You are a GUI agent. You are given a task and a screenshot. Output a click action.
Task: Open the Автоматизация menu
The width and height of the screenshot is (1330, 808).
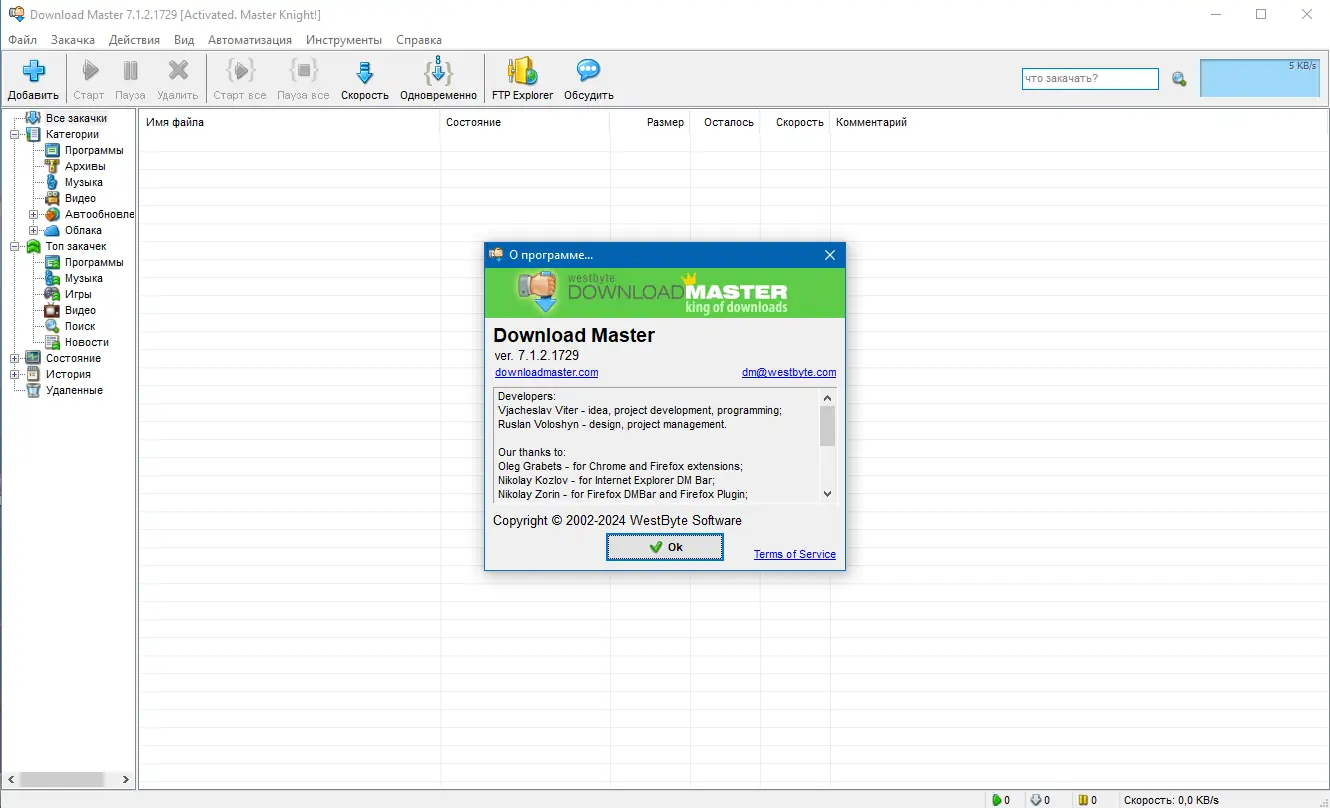[250, 40]
